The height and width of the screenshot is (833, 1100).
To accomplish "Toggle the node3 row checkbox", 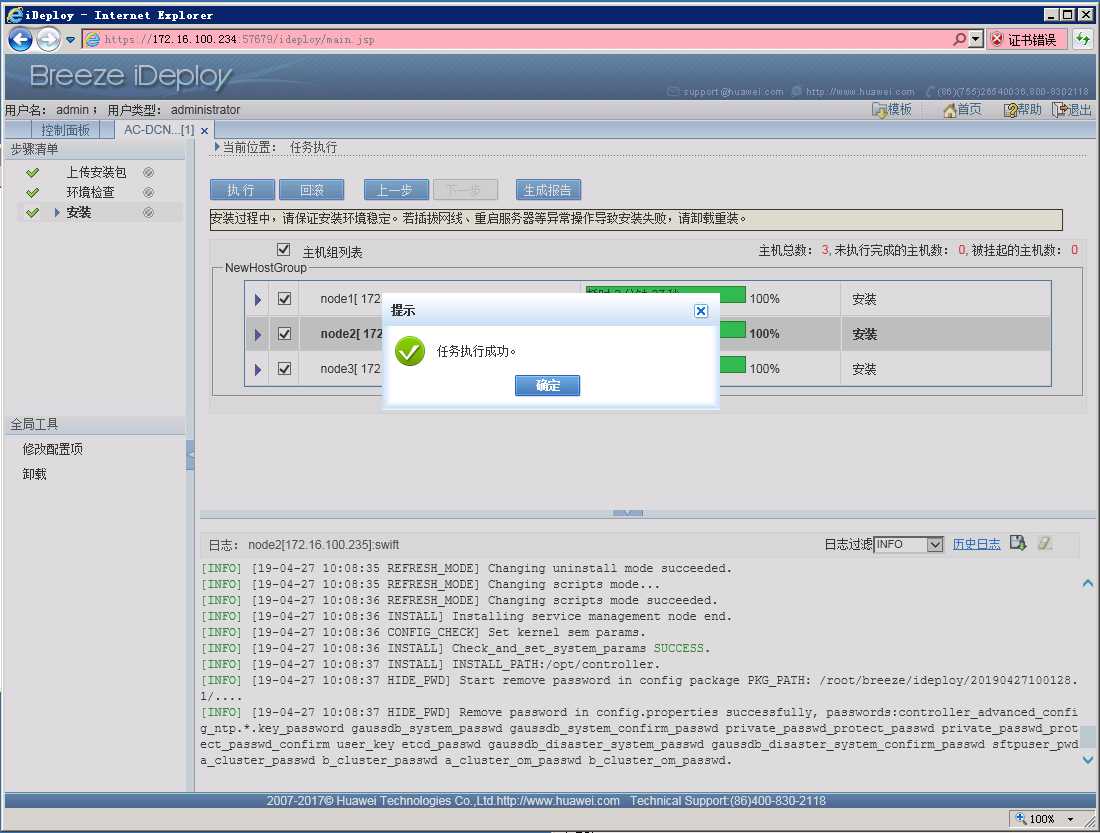I will coord(284,368).
